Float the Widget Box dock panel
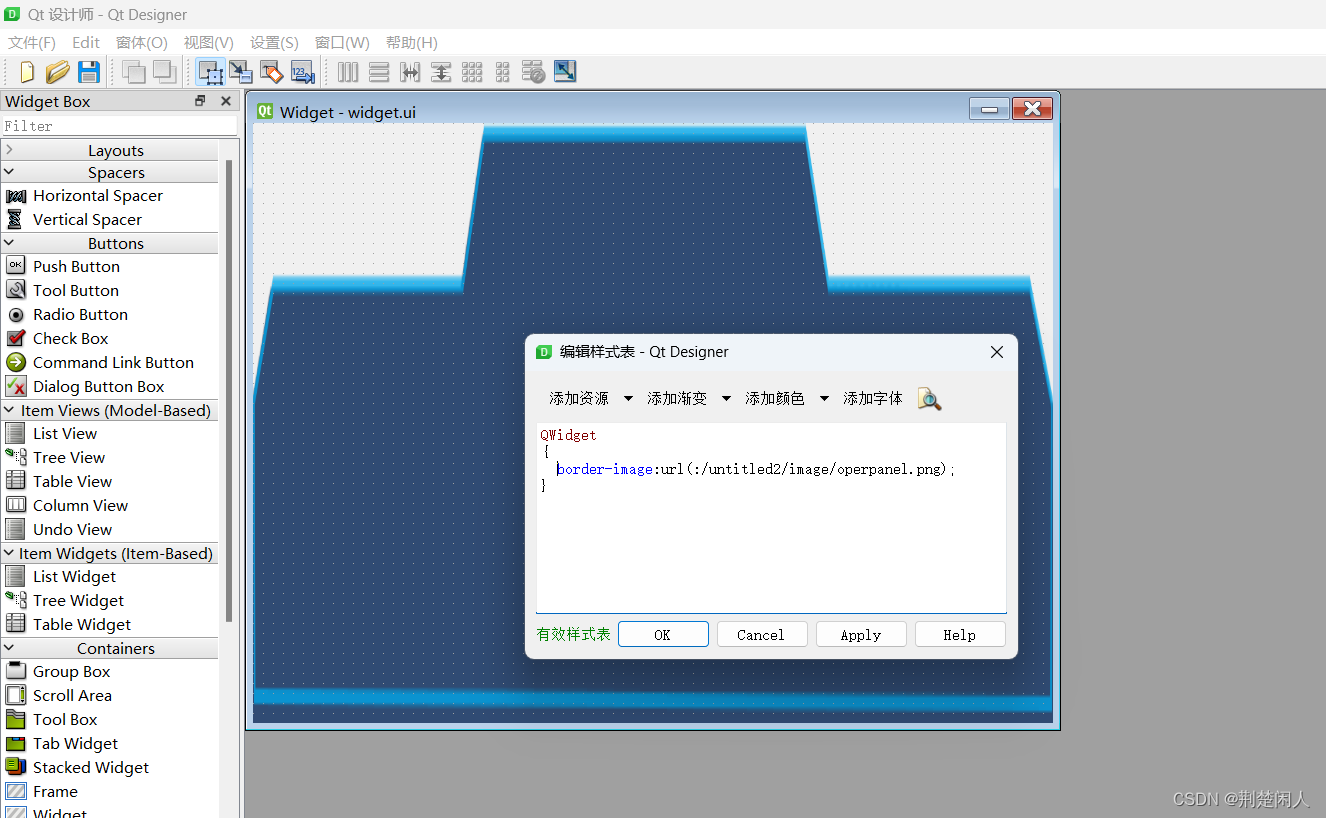The width and height of the screenshot is (1326, 818). pyautogui.click(x=200, y=101)
